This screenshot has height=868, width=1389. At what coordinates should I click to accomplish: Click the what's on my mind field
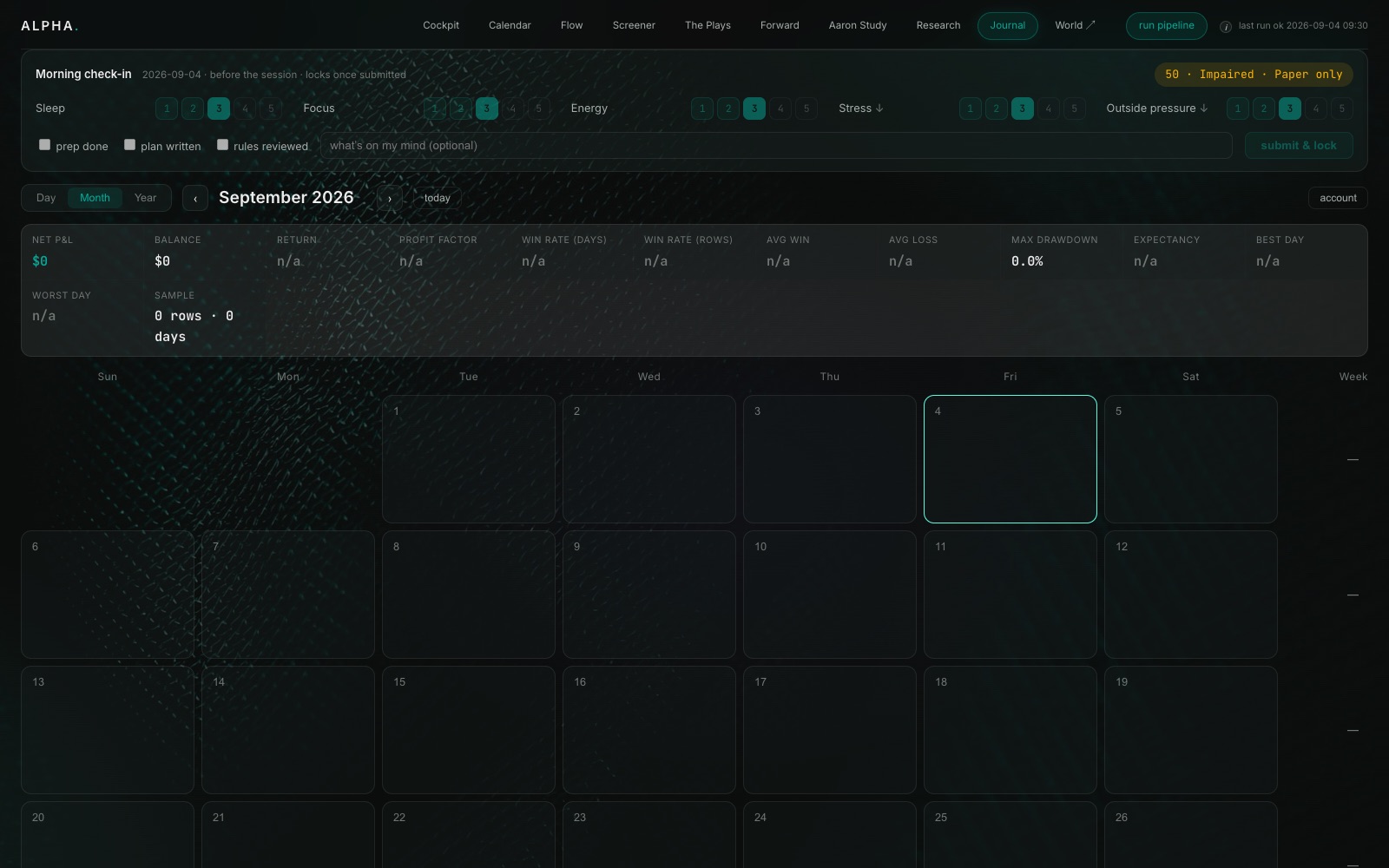776,145
